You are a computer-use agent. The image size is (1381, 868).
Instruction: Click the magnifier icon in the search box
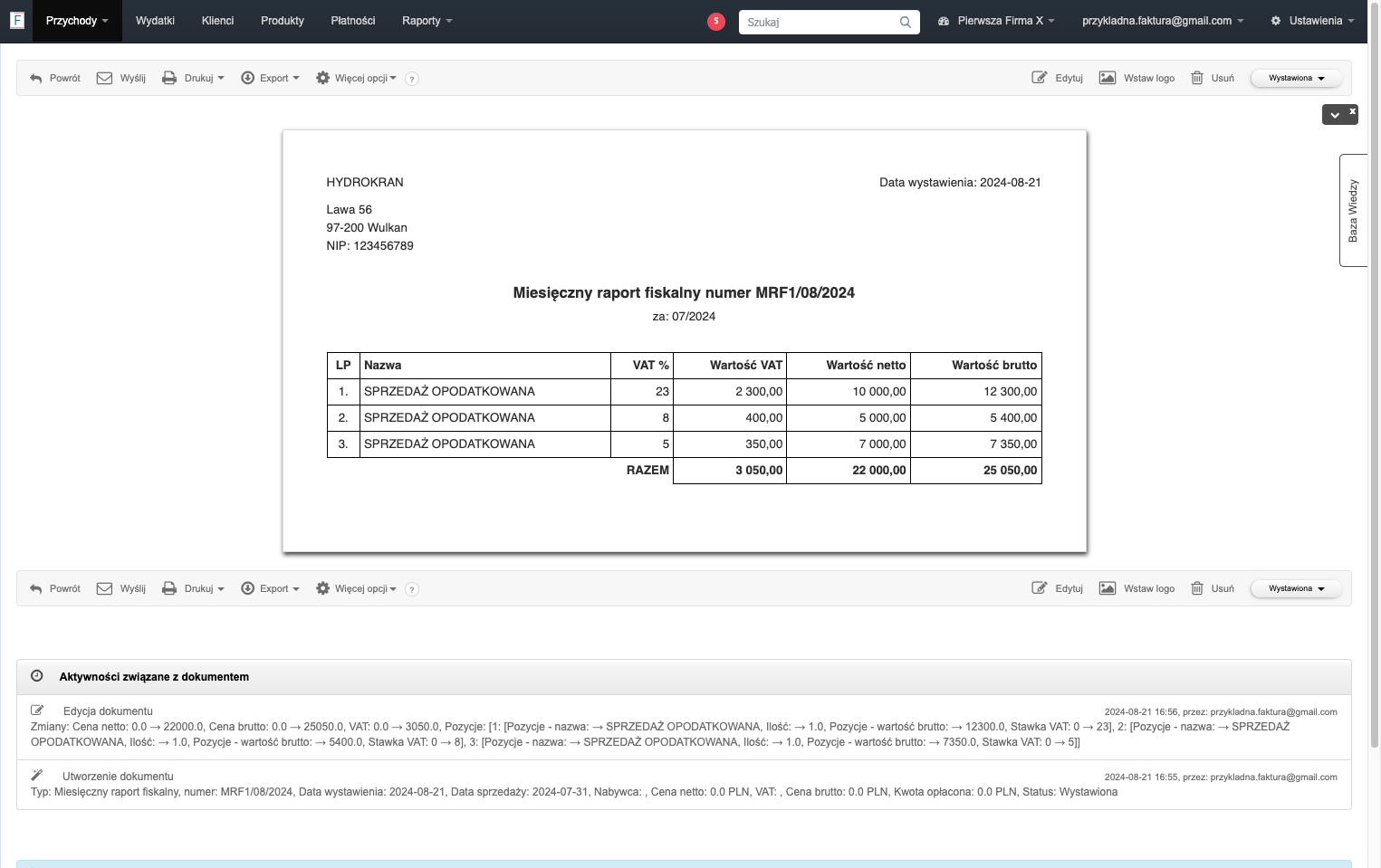point(905,22)
